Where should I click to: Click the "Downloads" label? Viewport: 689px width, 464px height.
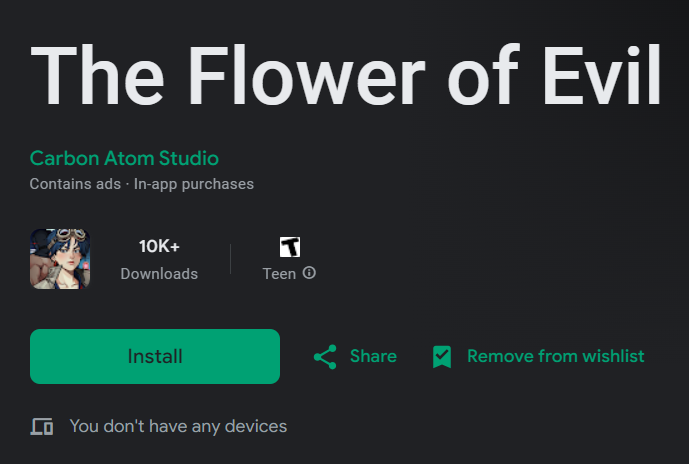pos(159,274)
